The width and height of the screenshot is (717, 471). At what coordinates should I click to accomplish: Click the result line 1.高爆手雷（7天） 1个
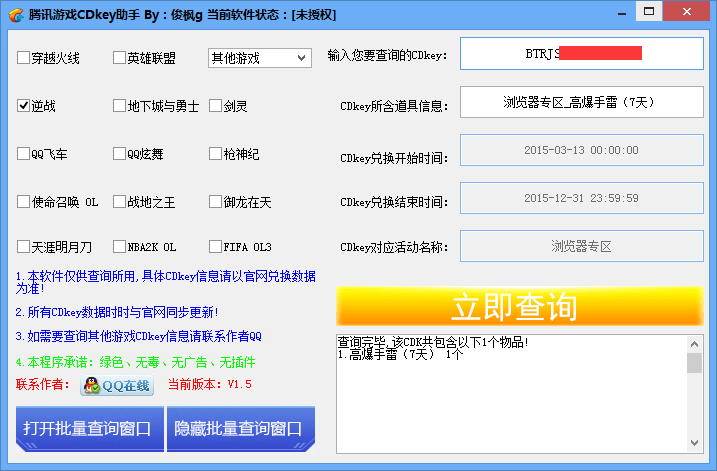coord(401,354)
